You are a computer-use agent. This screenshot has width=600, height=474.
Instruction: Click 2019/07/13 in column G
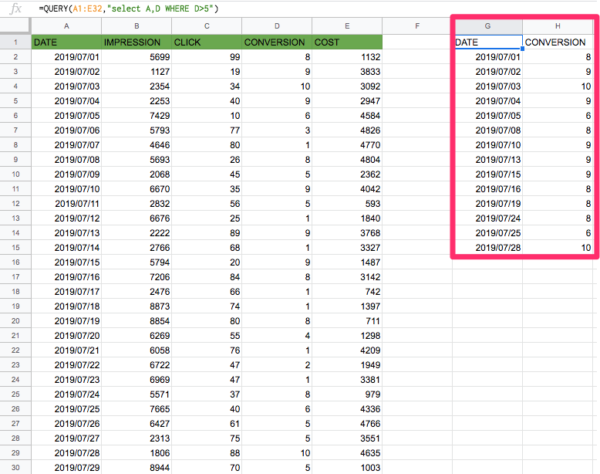(488, 160)
